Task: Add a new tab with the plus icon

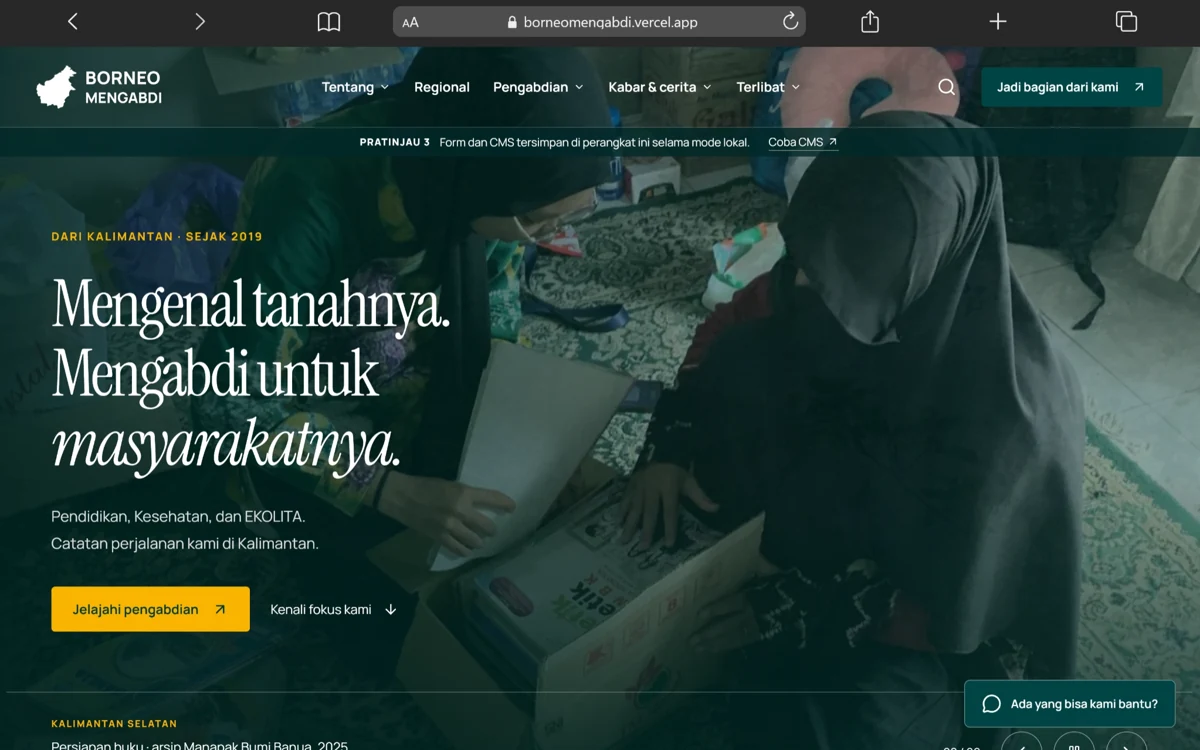Action: point(998,21)
